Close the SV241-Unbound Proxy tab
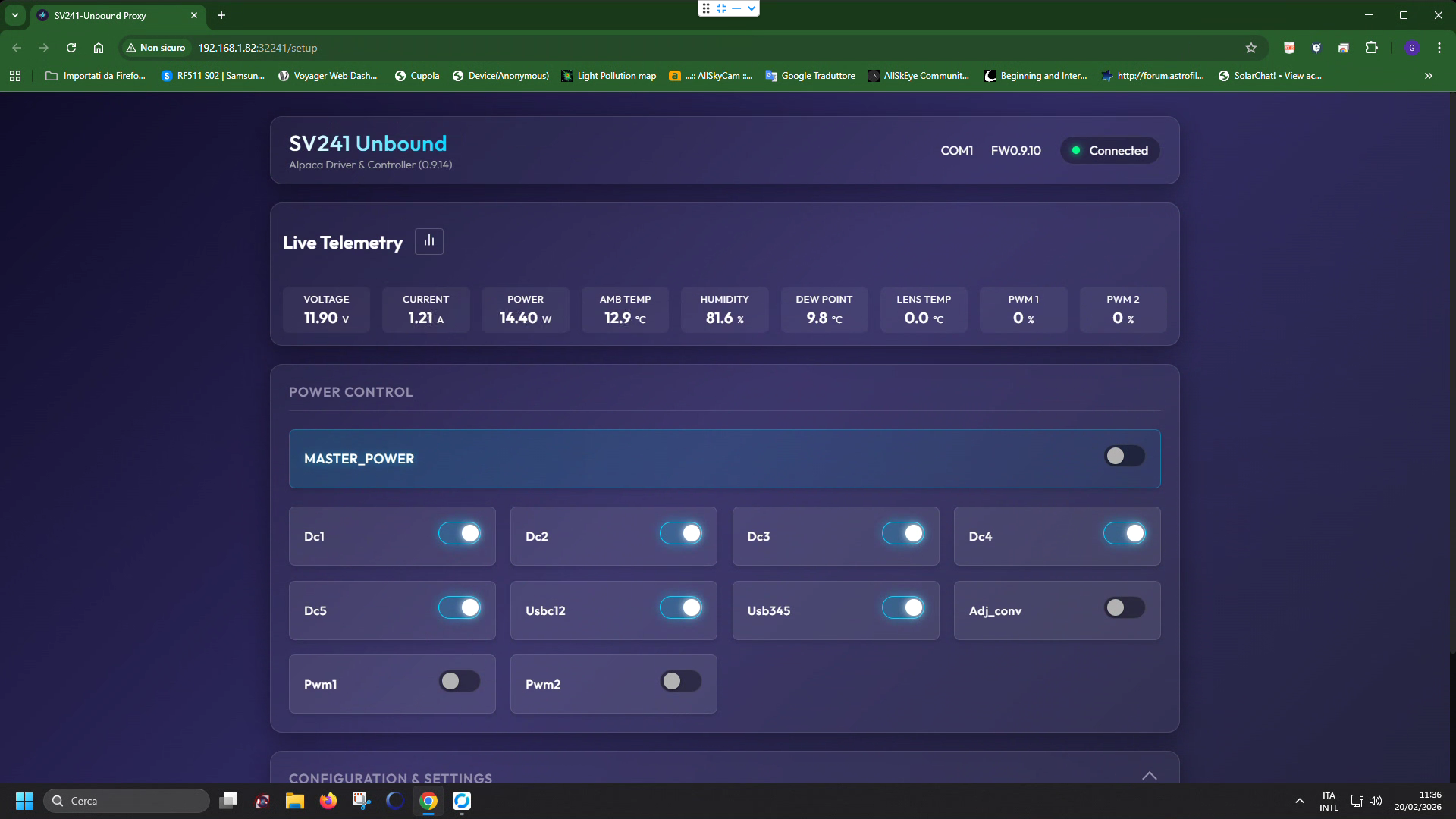 [x=194, y=15]
